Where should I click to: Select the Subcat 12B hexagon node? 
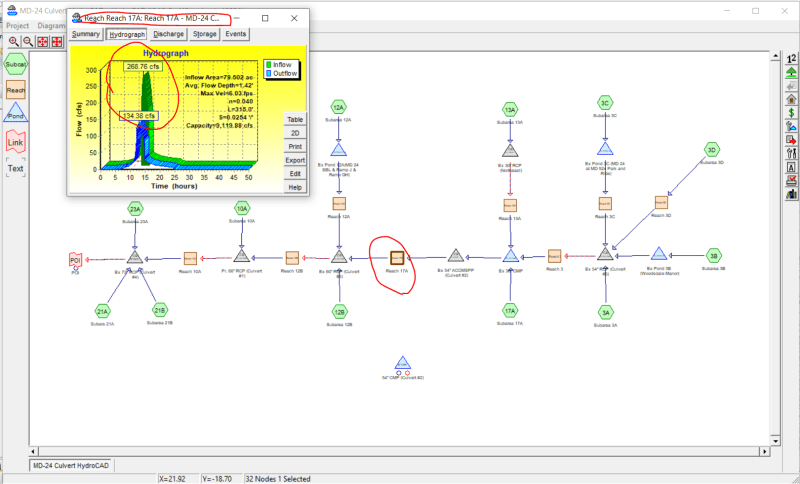pos(339,312)
